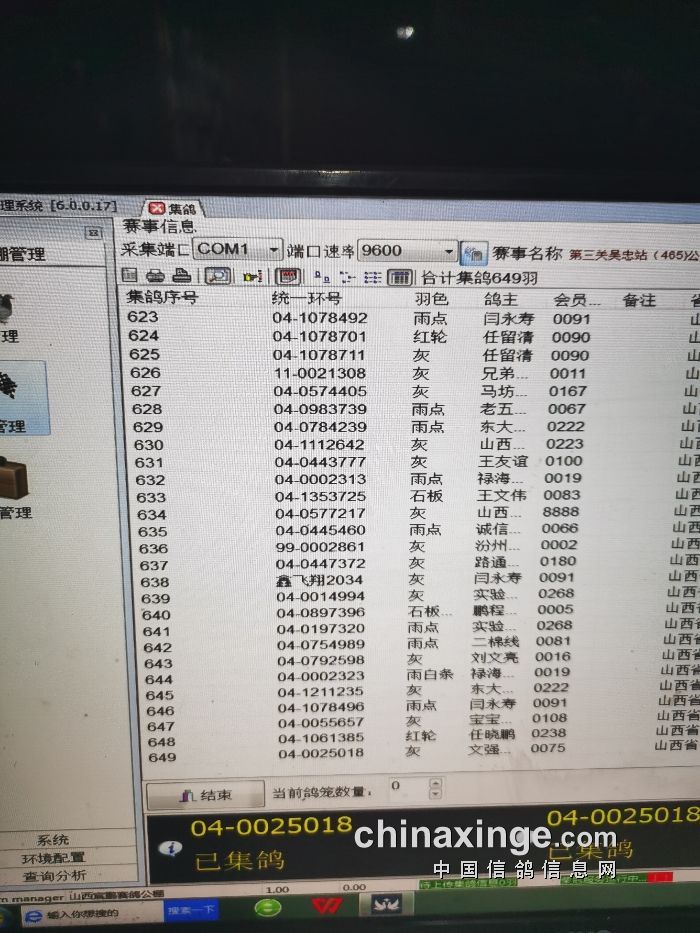Image resolution: width=700 pixels, height=933 pixels.
Task: Click the grid view icon before 合计集鸽
Action: [x=400, y=277]
